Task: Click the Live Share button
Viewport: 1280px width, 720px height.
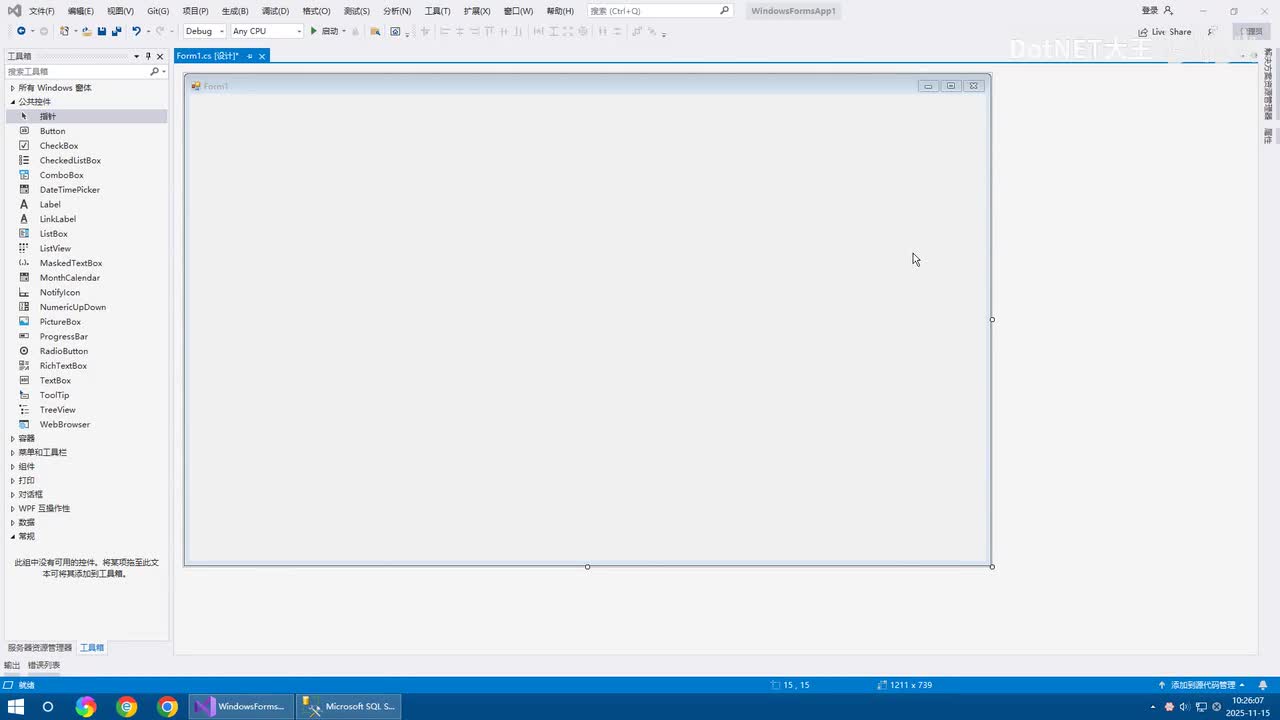Action: (1165, 32)
